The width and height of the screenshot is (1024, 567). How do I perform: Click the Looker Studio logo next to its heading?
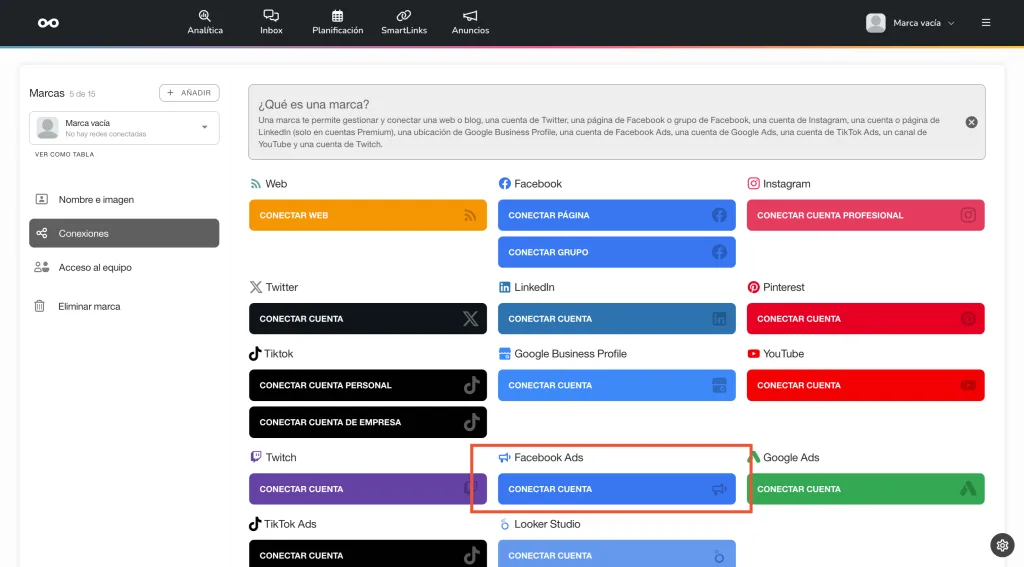(x=504, y=524)
